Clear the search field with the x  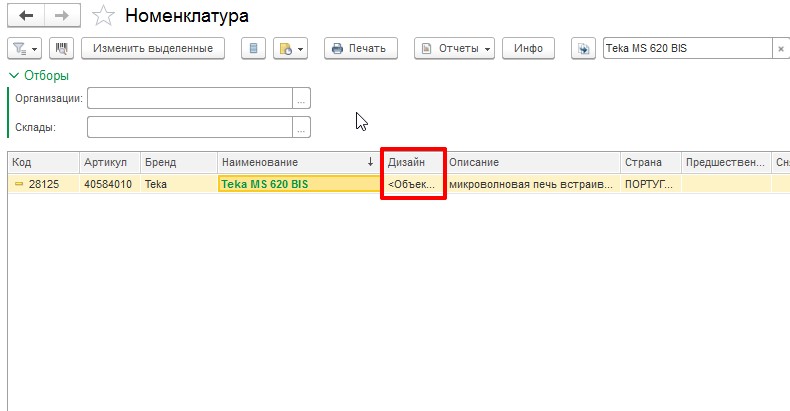click(x=780, y=48)
